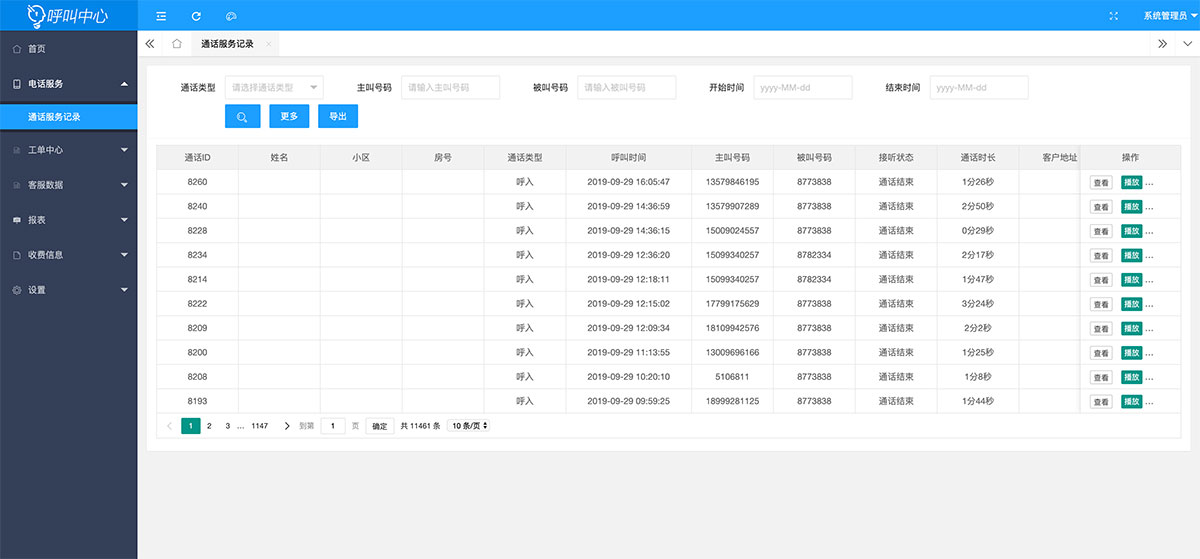
Task: Click 播放 for call ID 8193
Action: 1131,401
